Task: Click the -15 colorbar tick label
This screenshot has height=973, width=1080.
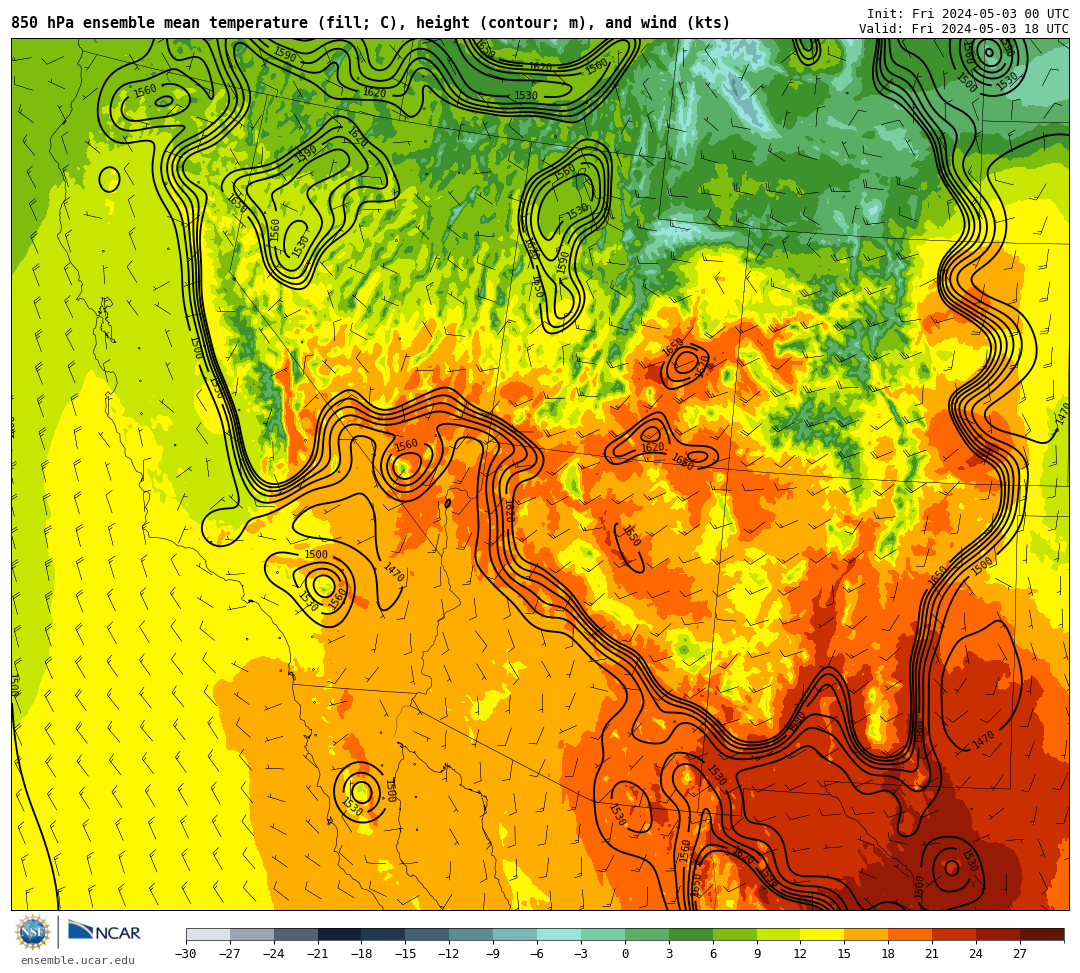Action: (406, 954)
